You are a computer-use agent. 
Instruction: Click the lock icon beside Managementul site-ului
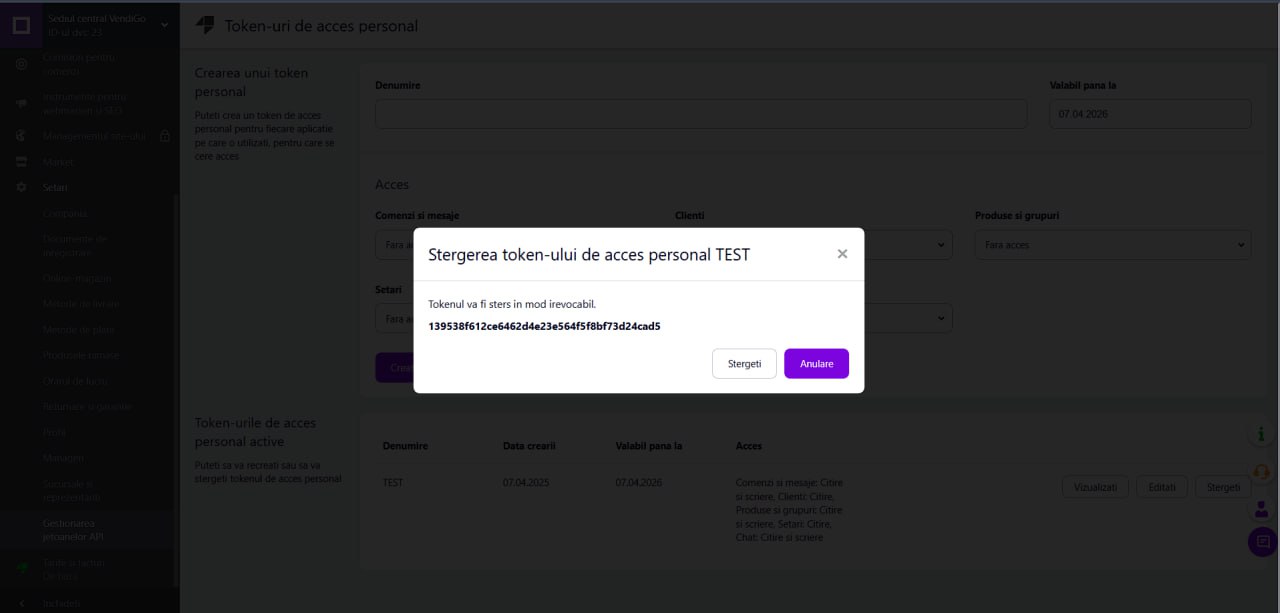tap(165, 136)
